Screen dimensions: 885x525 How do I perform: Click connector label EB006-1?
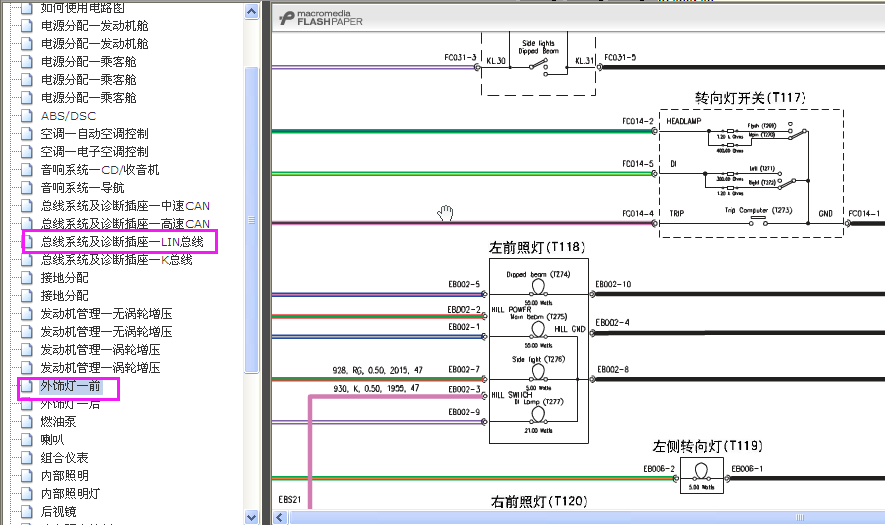click(747, 469)
